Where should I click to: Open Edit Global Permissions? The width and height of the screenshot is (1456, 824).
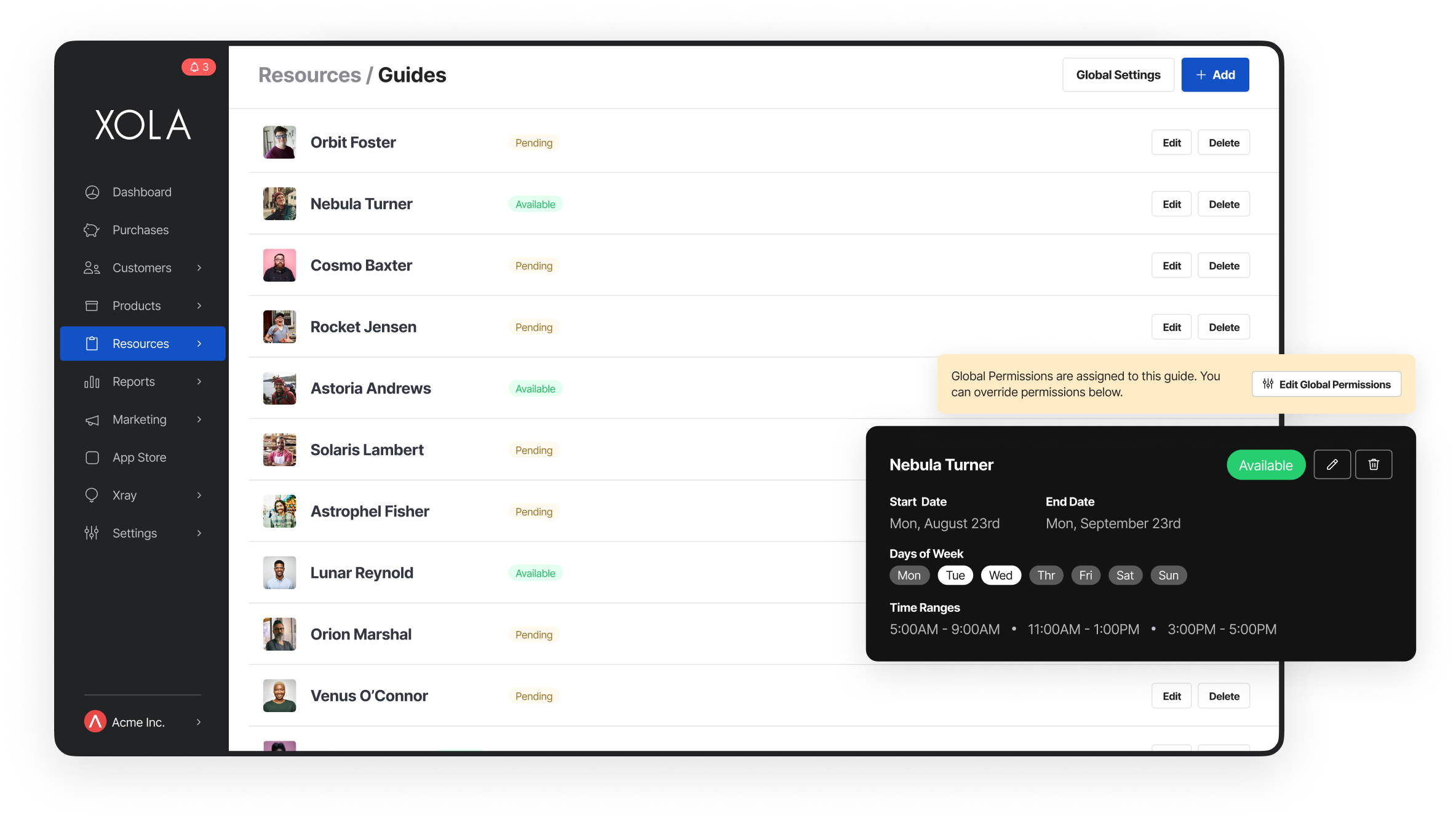tap(1326, 384)
